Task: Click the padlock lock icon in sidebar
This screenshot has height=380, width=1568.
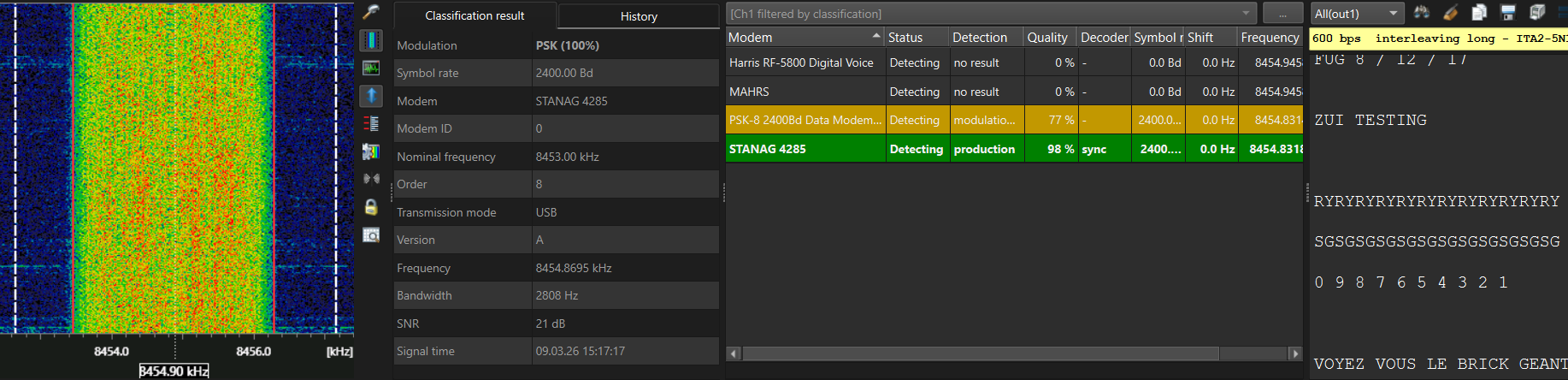Action: 371,207
